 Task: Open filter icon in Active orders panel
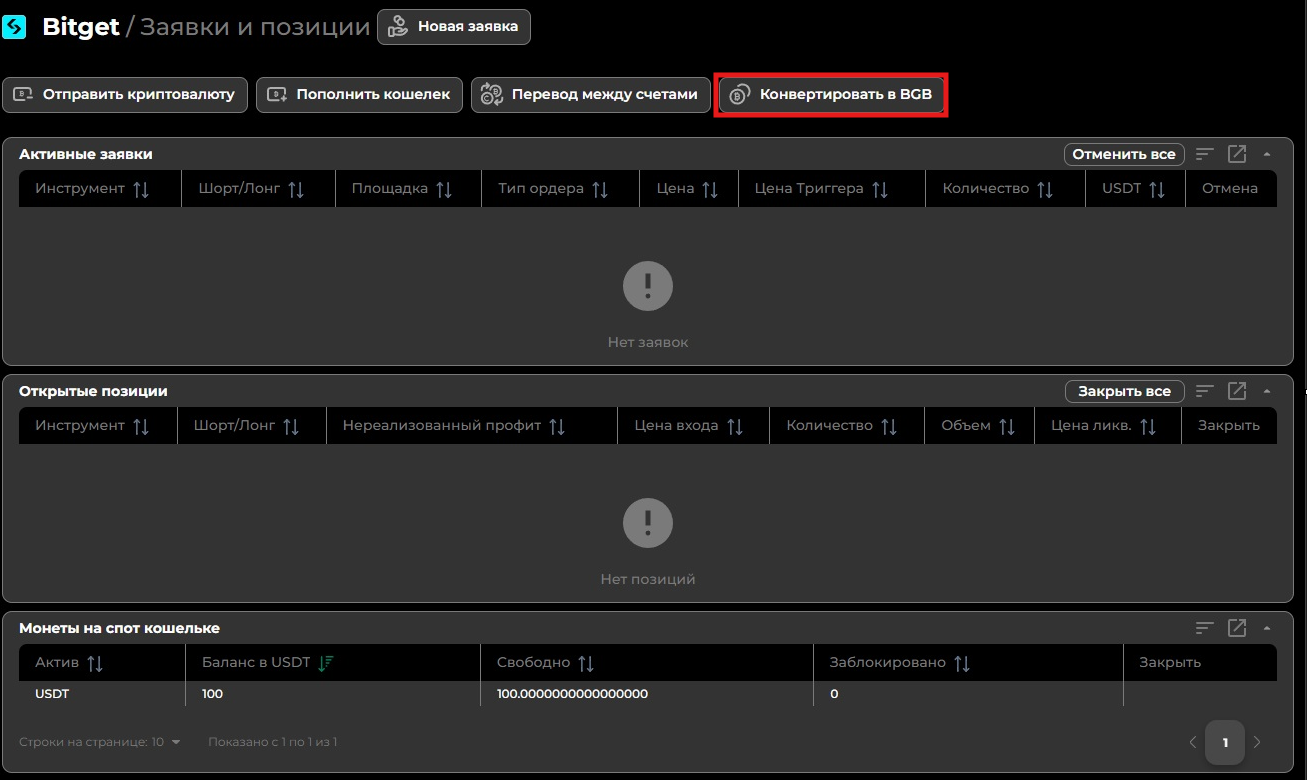coord(1205,154)
